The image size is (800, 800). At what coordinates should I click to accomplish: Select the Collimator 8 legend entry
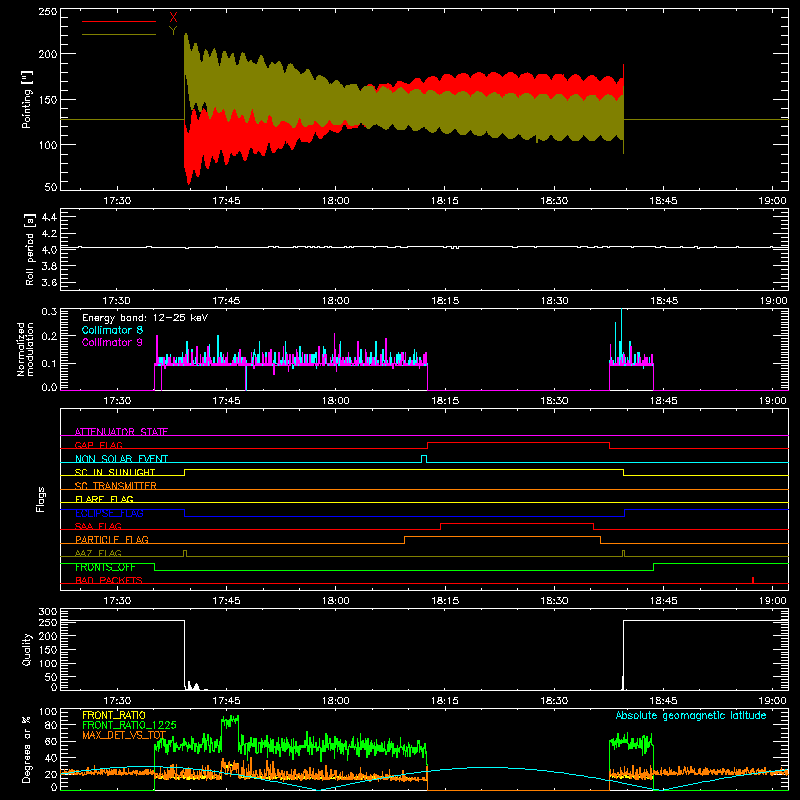click(112, 330)
